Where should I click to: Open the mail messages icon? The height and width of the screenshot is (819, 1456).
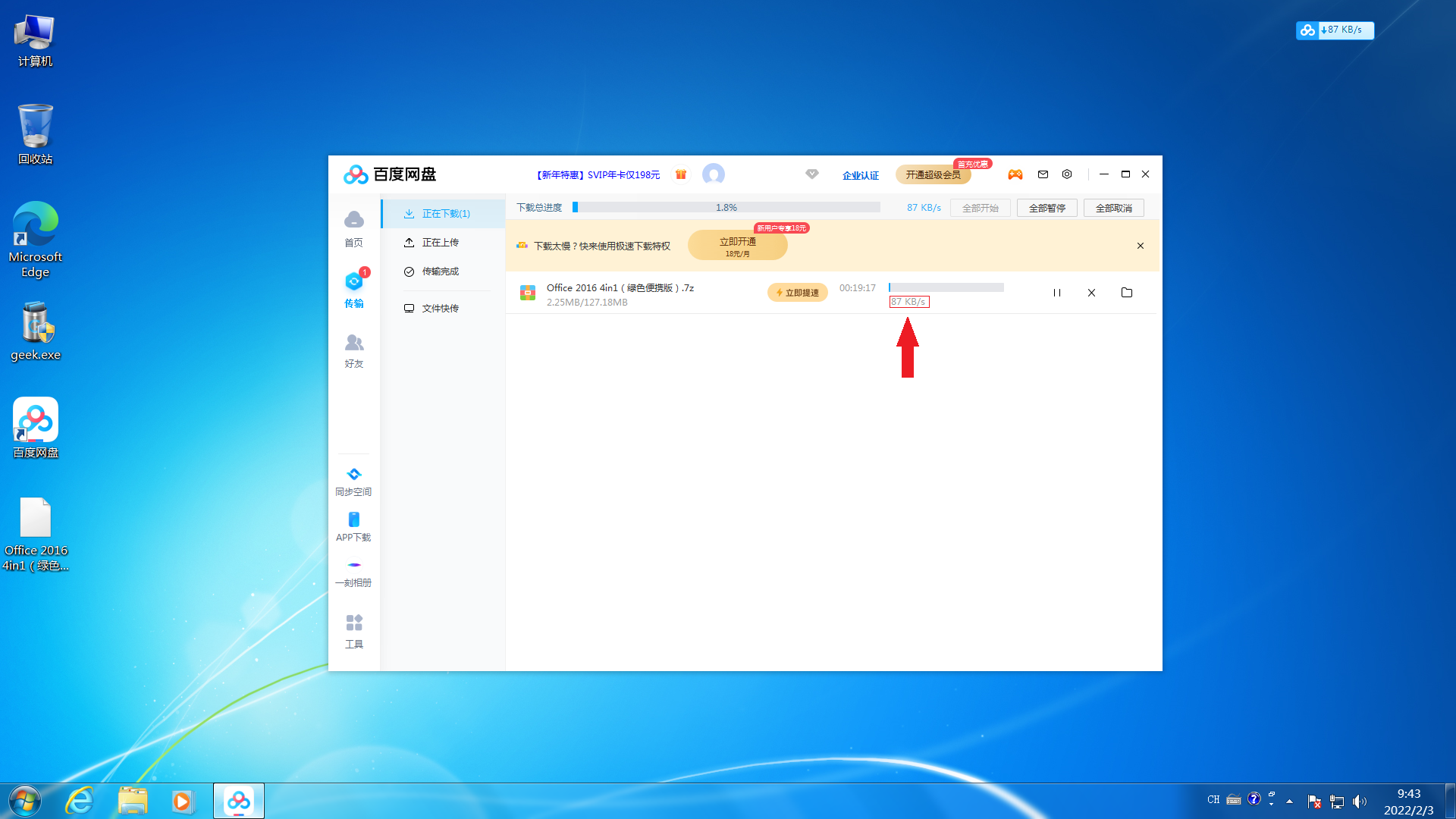1043,174
